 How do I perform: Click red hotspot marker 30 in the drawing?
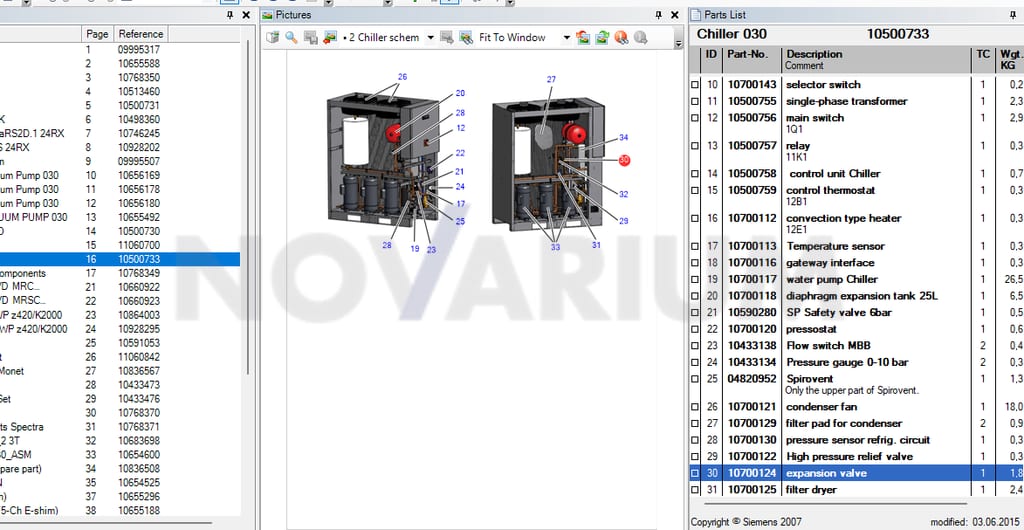click(624, 160)
